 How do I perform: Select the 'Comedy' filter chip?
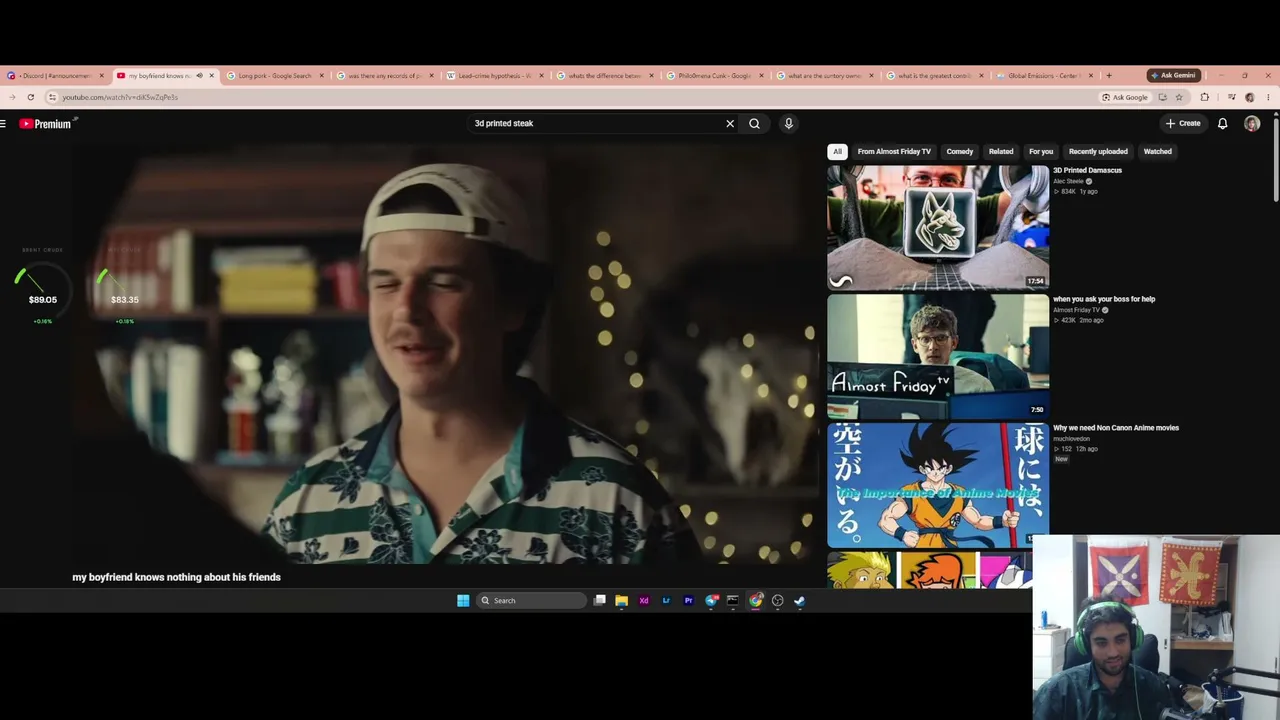[960, 152]
